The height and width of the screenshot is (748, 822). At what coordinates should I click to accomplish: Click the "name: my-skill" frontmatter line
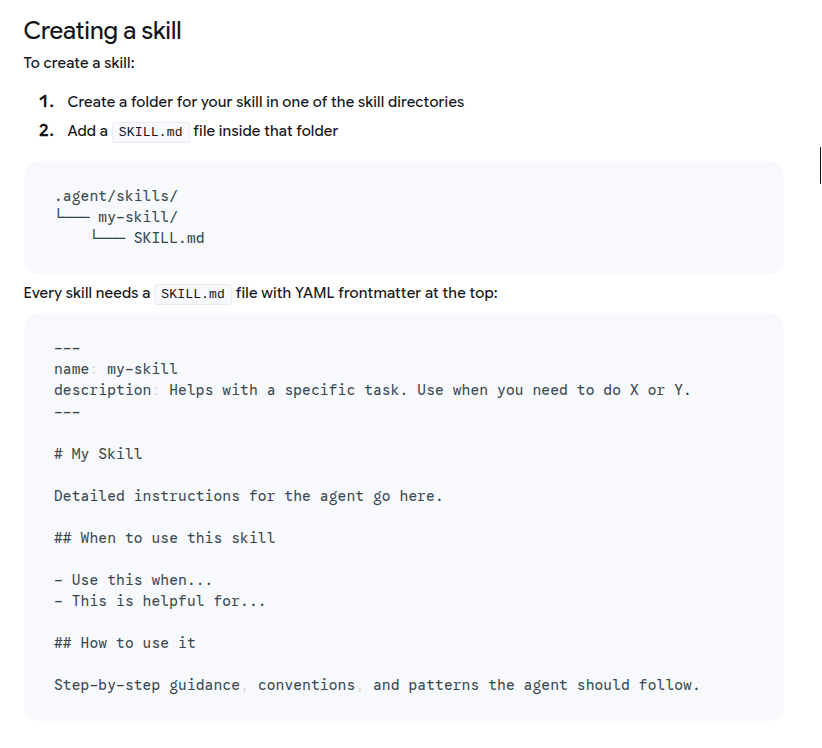coord(116,369)
